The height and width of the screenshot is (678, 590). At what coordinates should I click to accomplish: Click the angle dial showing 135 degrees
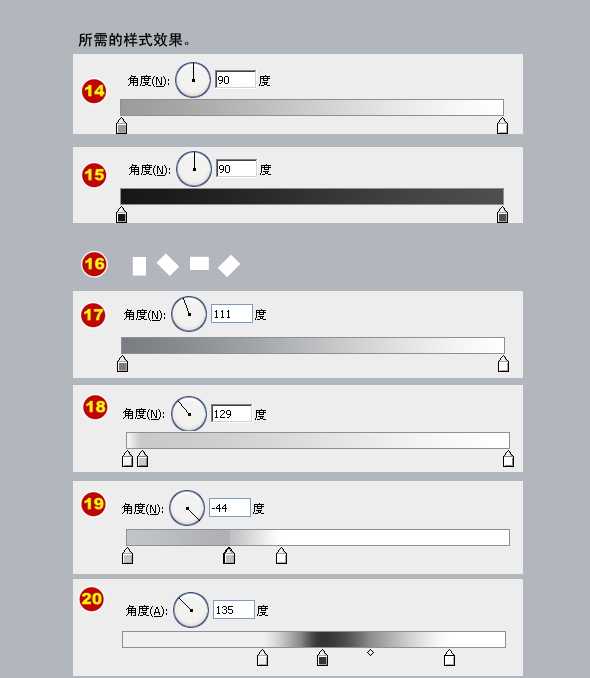coord(191,610)
